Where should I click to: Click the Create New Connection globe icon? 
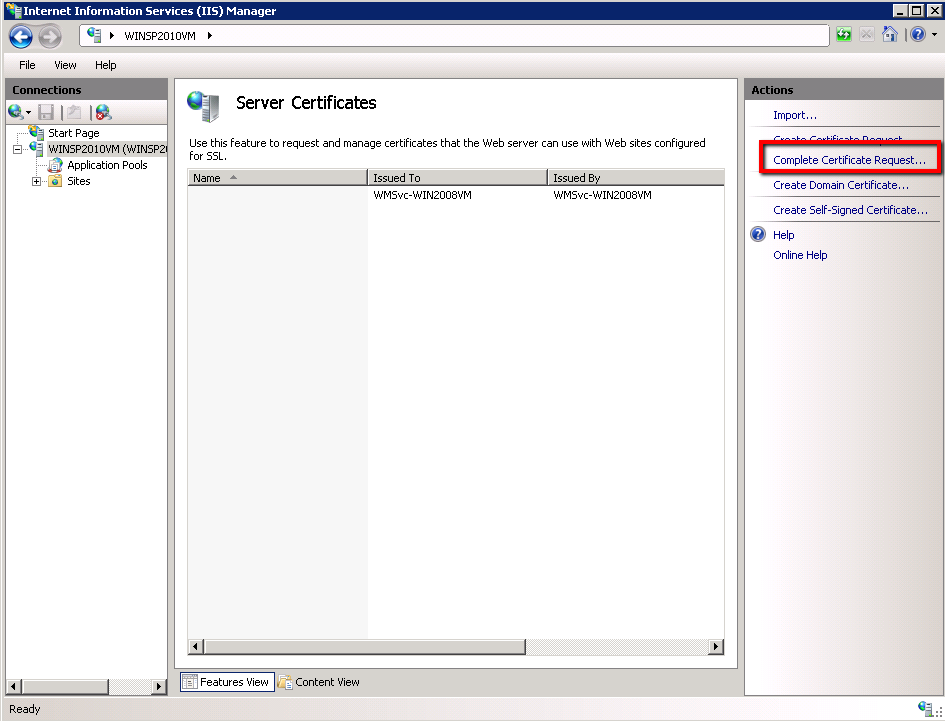pyautogui.click(x=15, y=112)
